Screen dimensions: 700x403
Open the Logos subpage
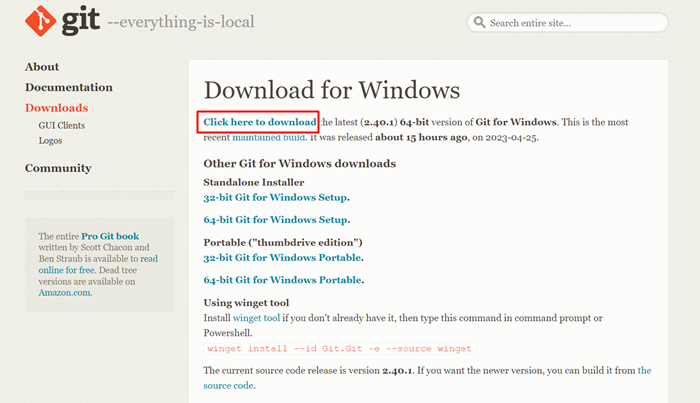50,141
